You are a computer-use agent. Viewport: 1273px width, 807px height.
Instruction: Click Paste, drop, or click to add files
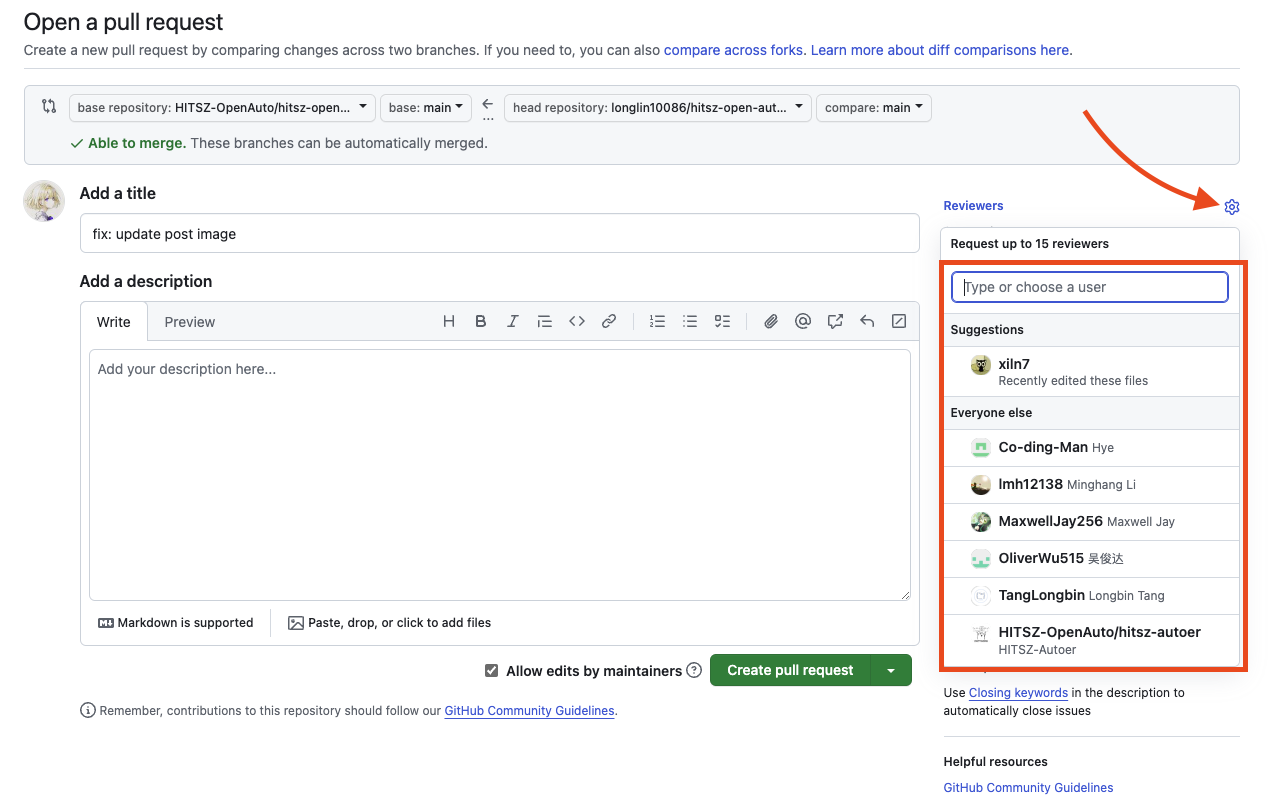[389, 622]
